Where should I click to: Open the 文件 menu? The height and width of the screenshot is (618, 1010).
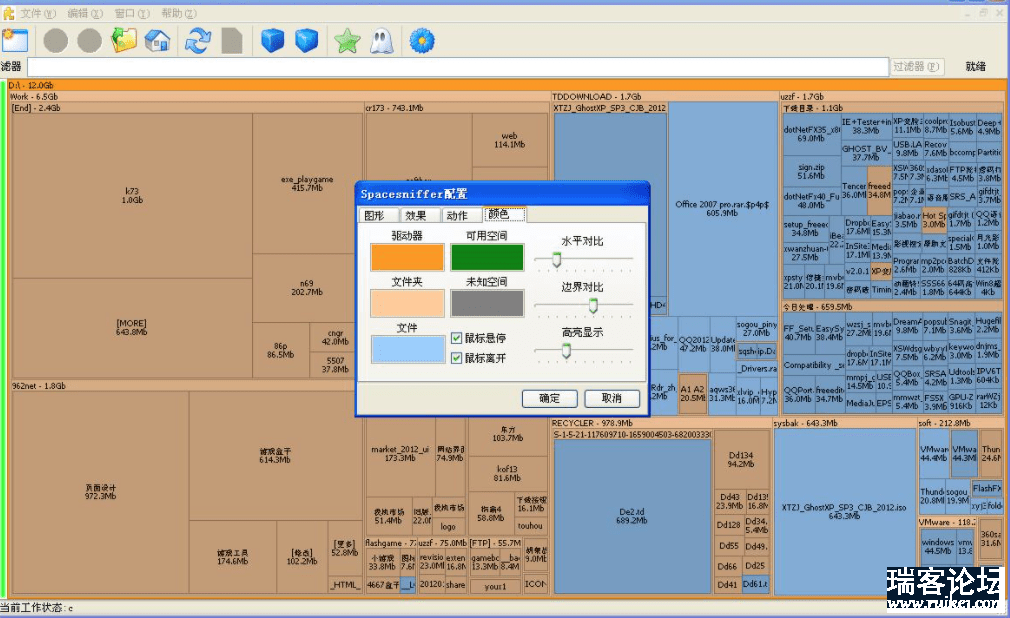pos(37,14)
